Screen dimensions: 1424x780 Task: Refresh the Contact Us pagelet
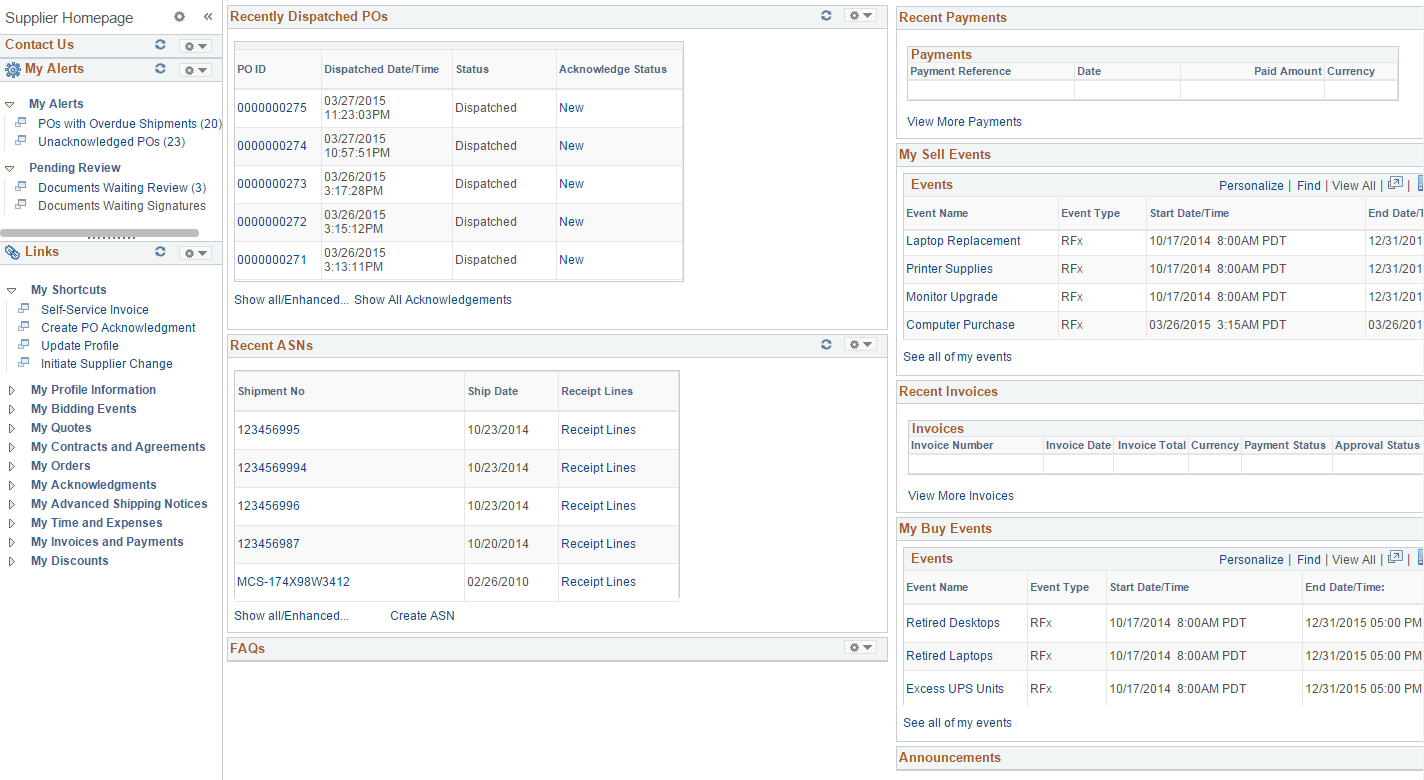pos(160,44)
